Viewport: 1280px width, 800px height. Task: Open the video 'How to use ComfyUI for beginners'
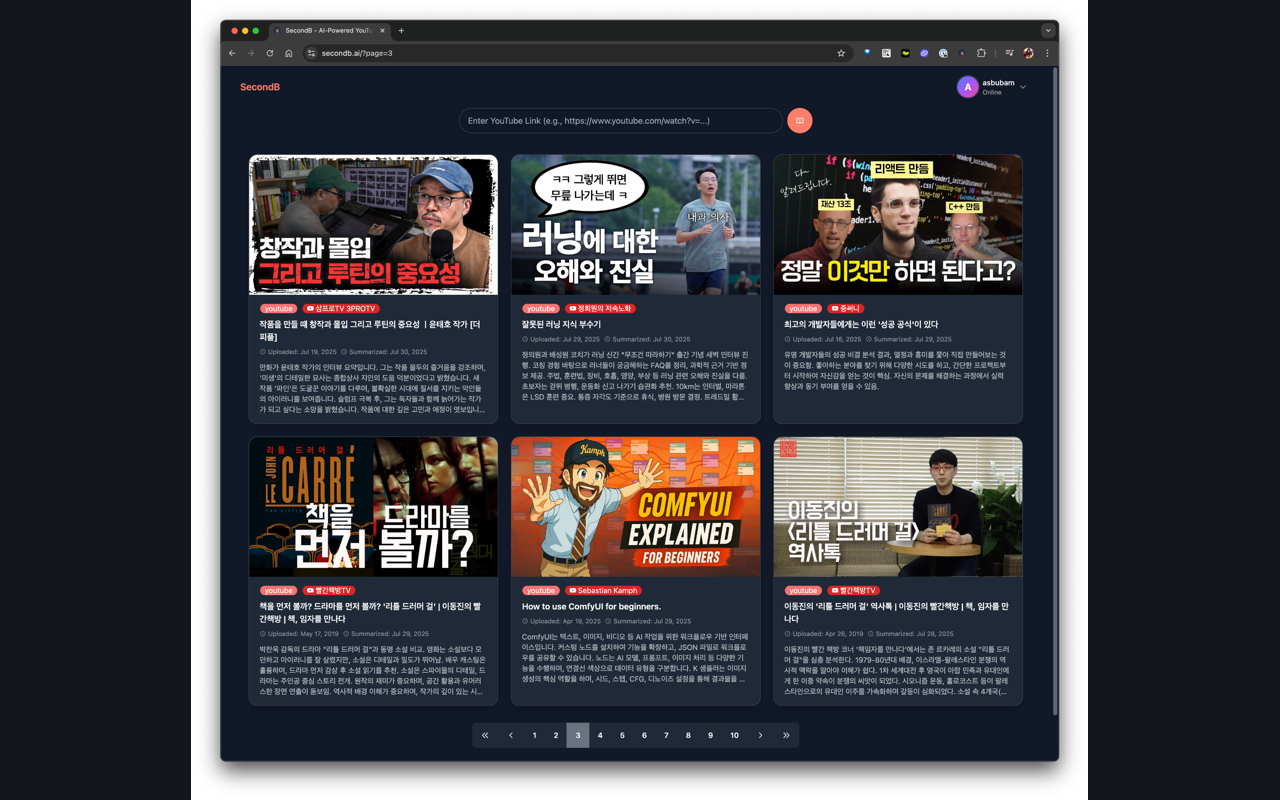[592, 606]
